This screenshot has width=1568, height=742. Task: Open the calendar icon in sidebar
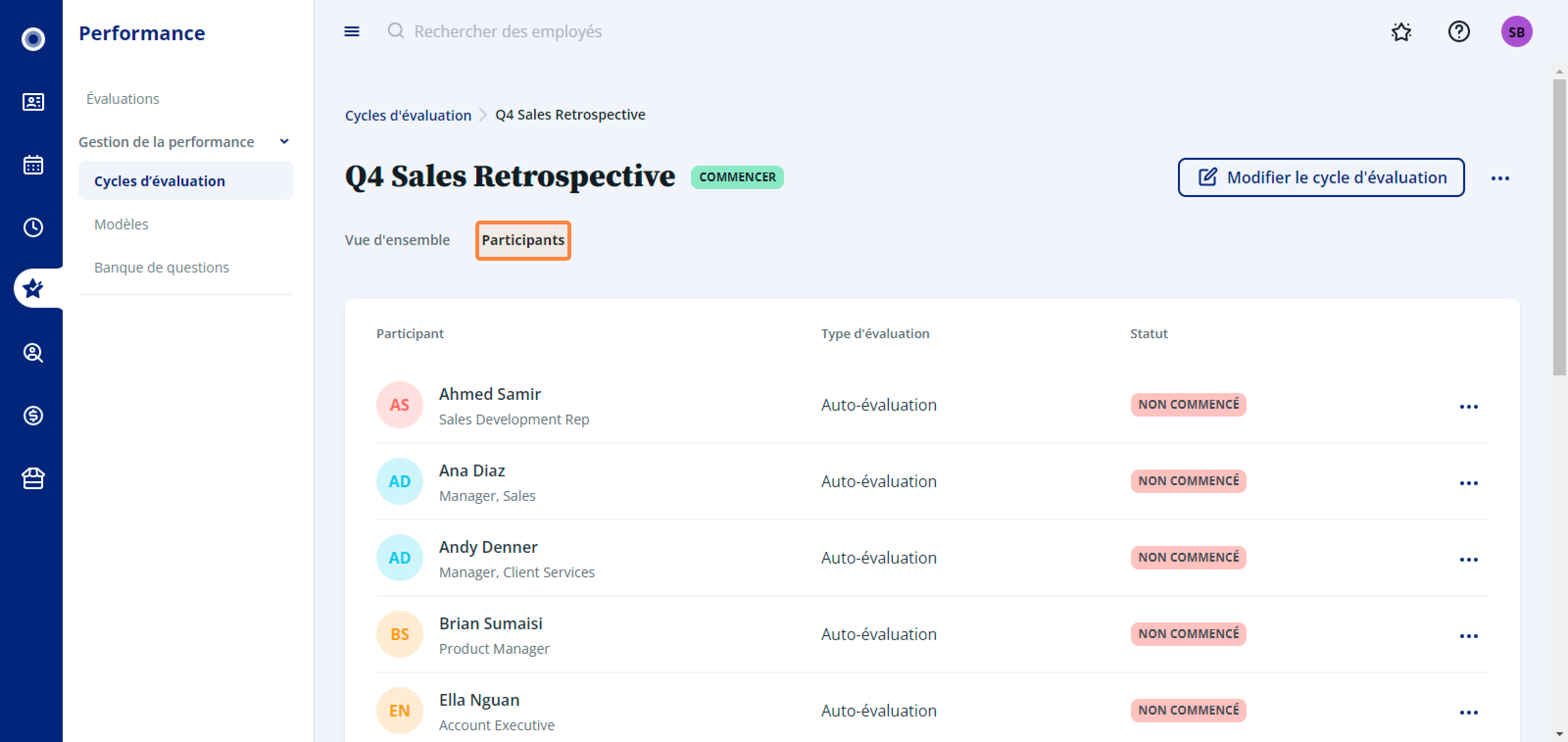[33, 164]
